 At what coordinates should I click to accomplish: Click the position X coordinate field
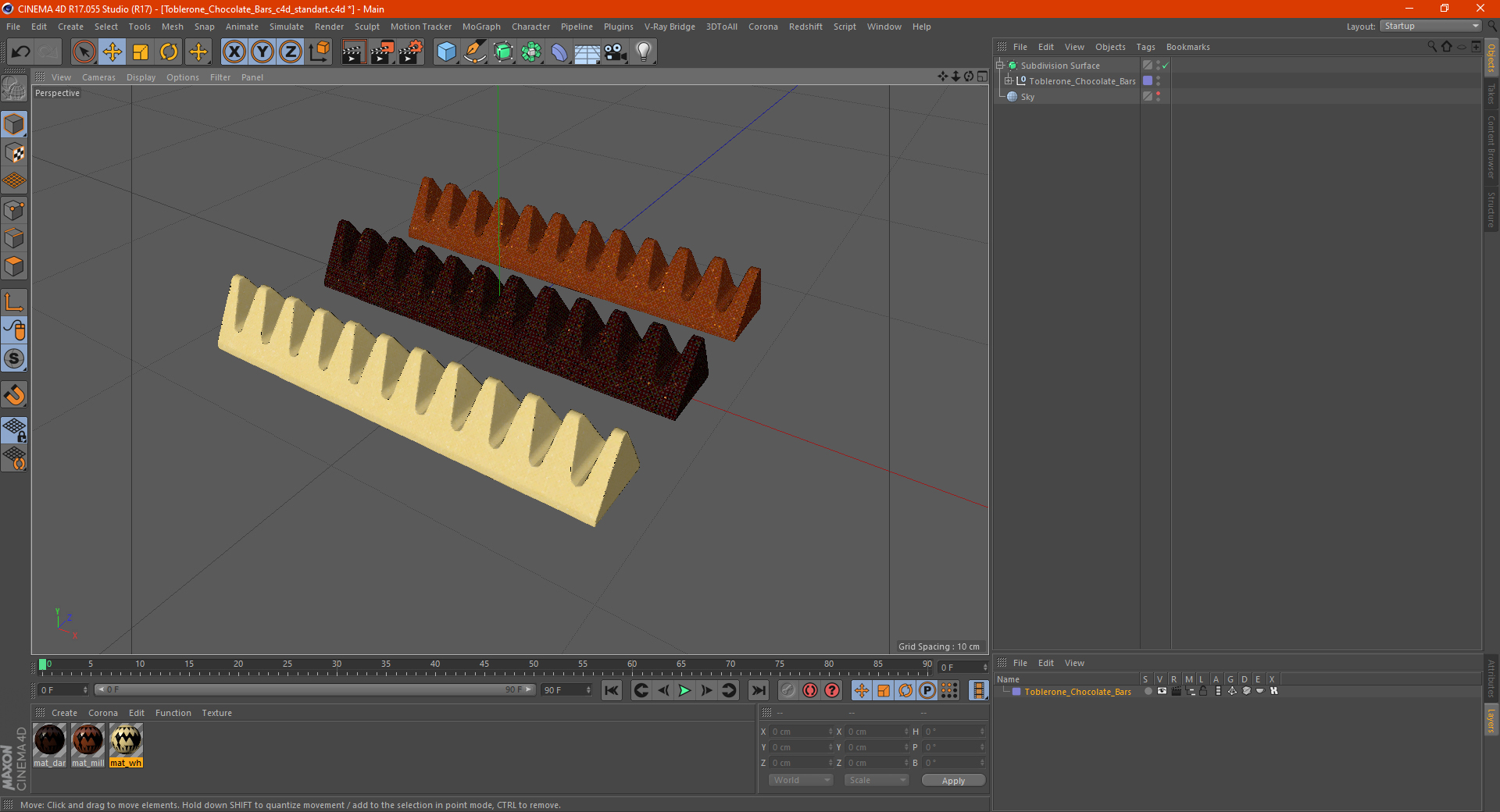click(802, 732)
